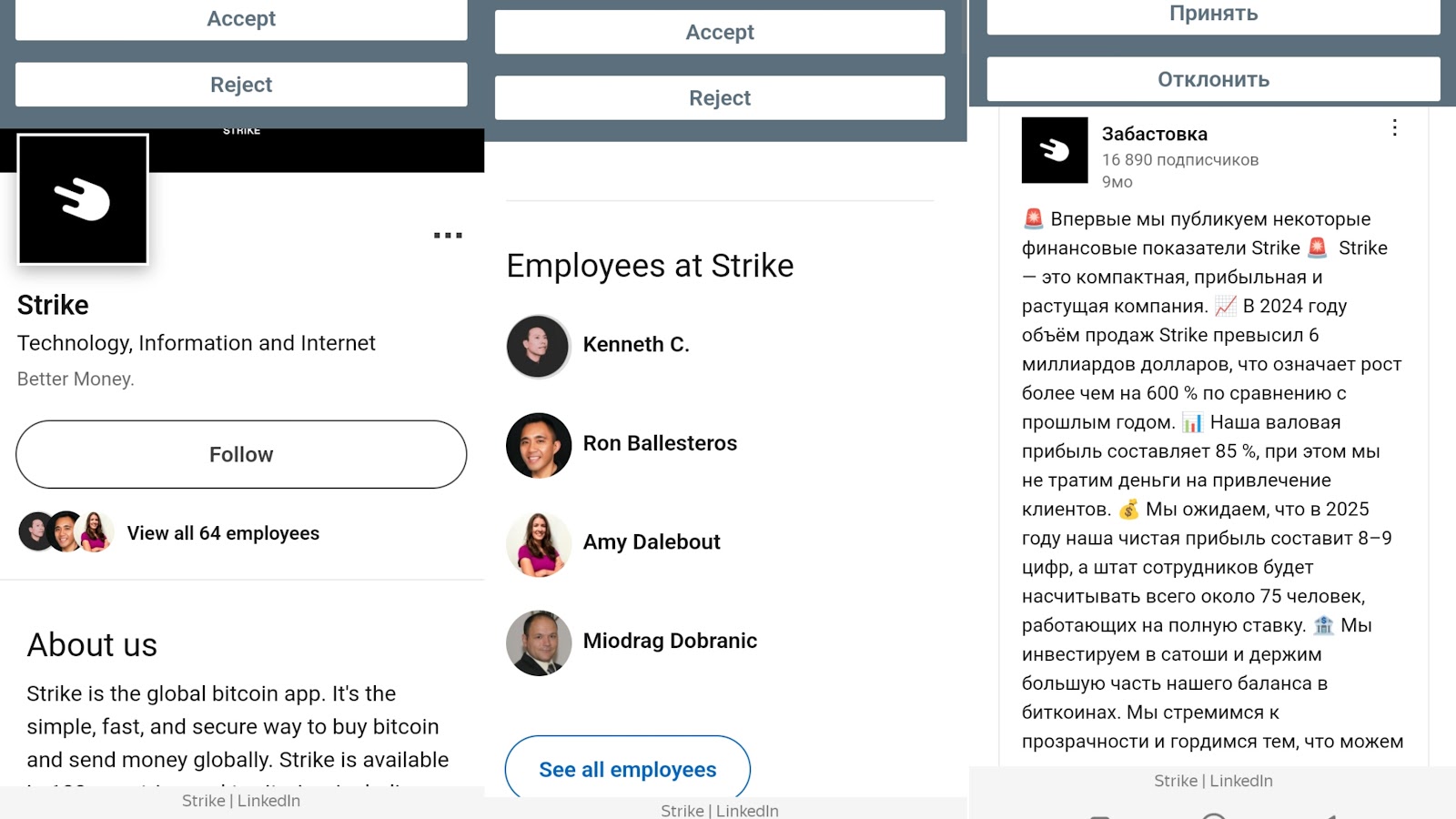This screenshot has width=1456, height=819.
Task: Click the 9мо post timestamp
Action: (x=1117, y=182)
